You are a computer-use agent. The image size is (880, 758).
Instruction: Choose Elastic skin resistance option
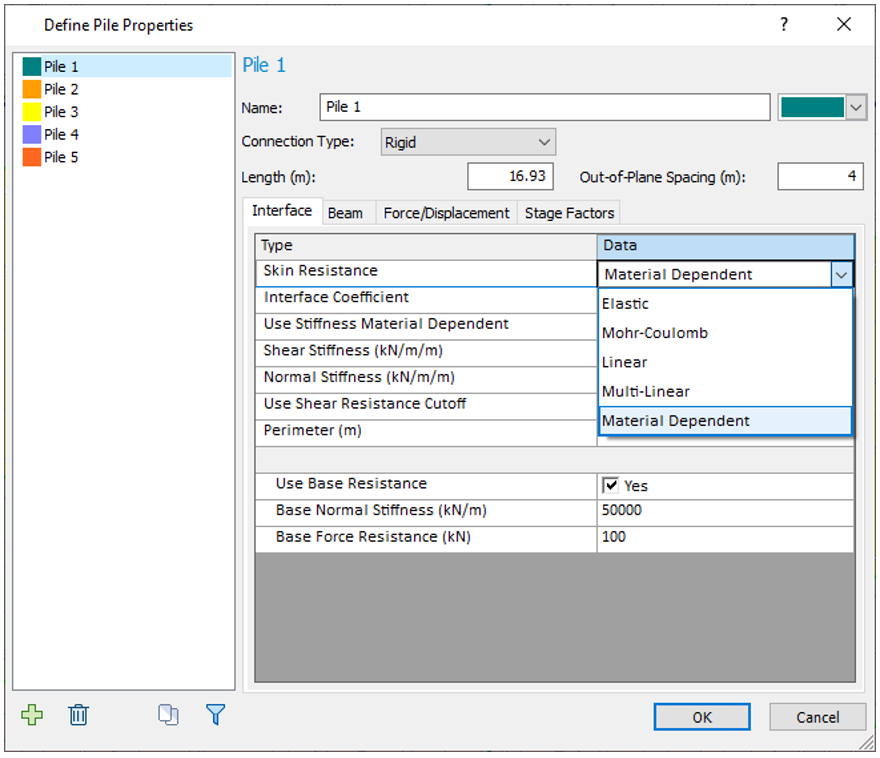(x=725, y=304)
